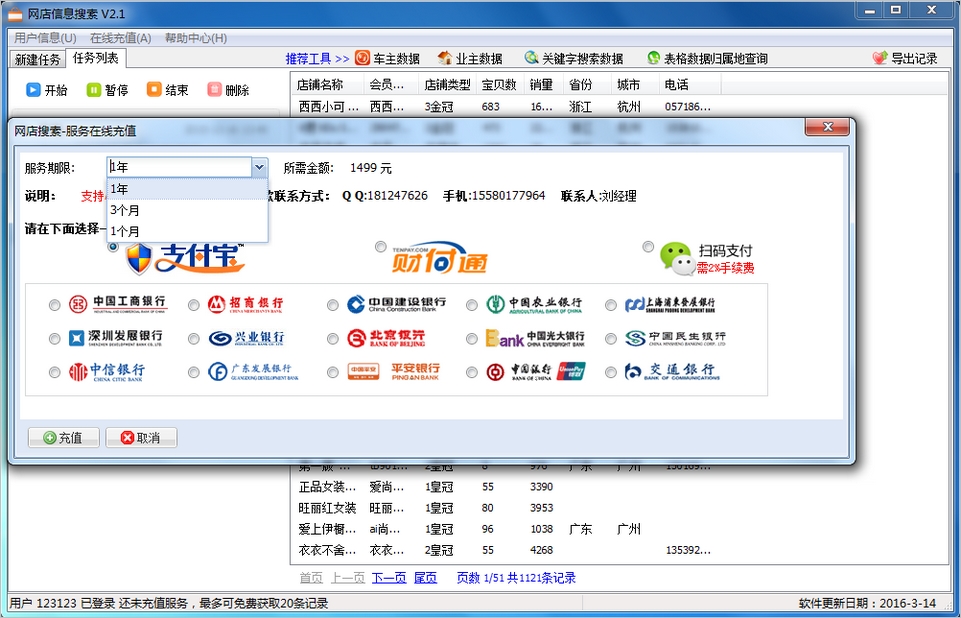Click the 首页 first page link
The image size is (961, 618).
click(311, 578)
